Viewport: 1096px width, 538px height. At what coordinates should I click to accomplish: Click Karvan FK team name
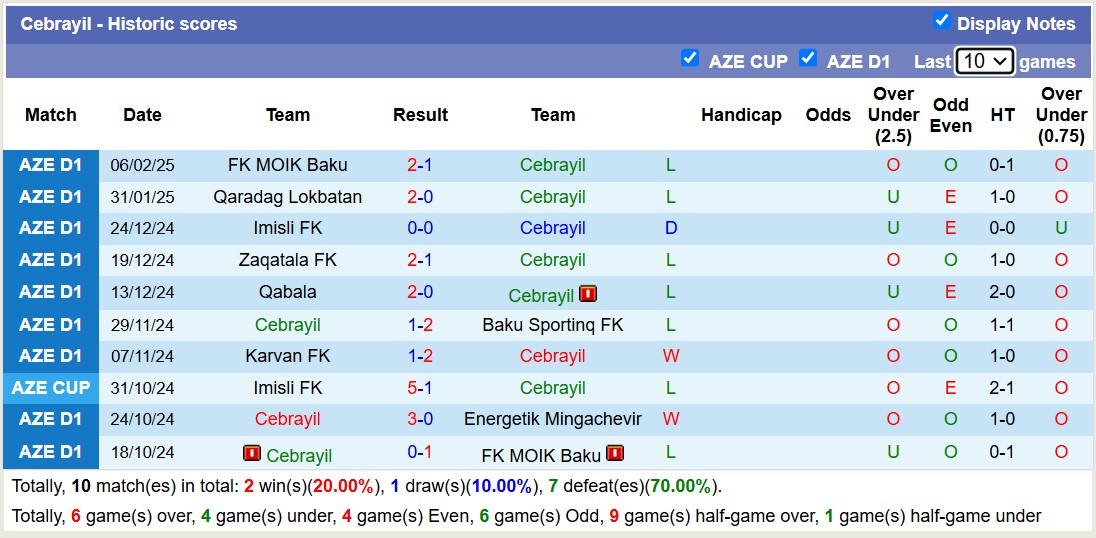click(x=288, y=356)
